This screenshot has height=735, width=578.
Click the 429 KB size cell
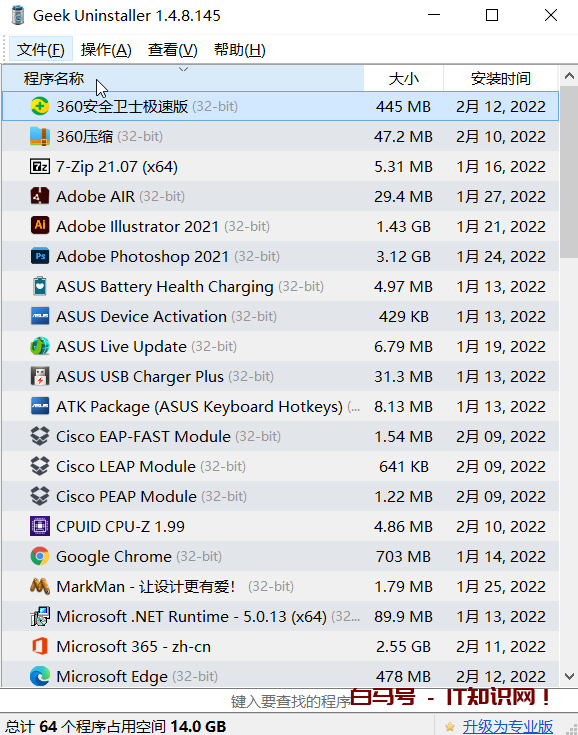coord(404,316)
